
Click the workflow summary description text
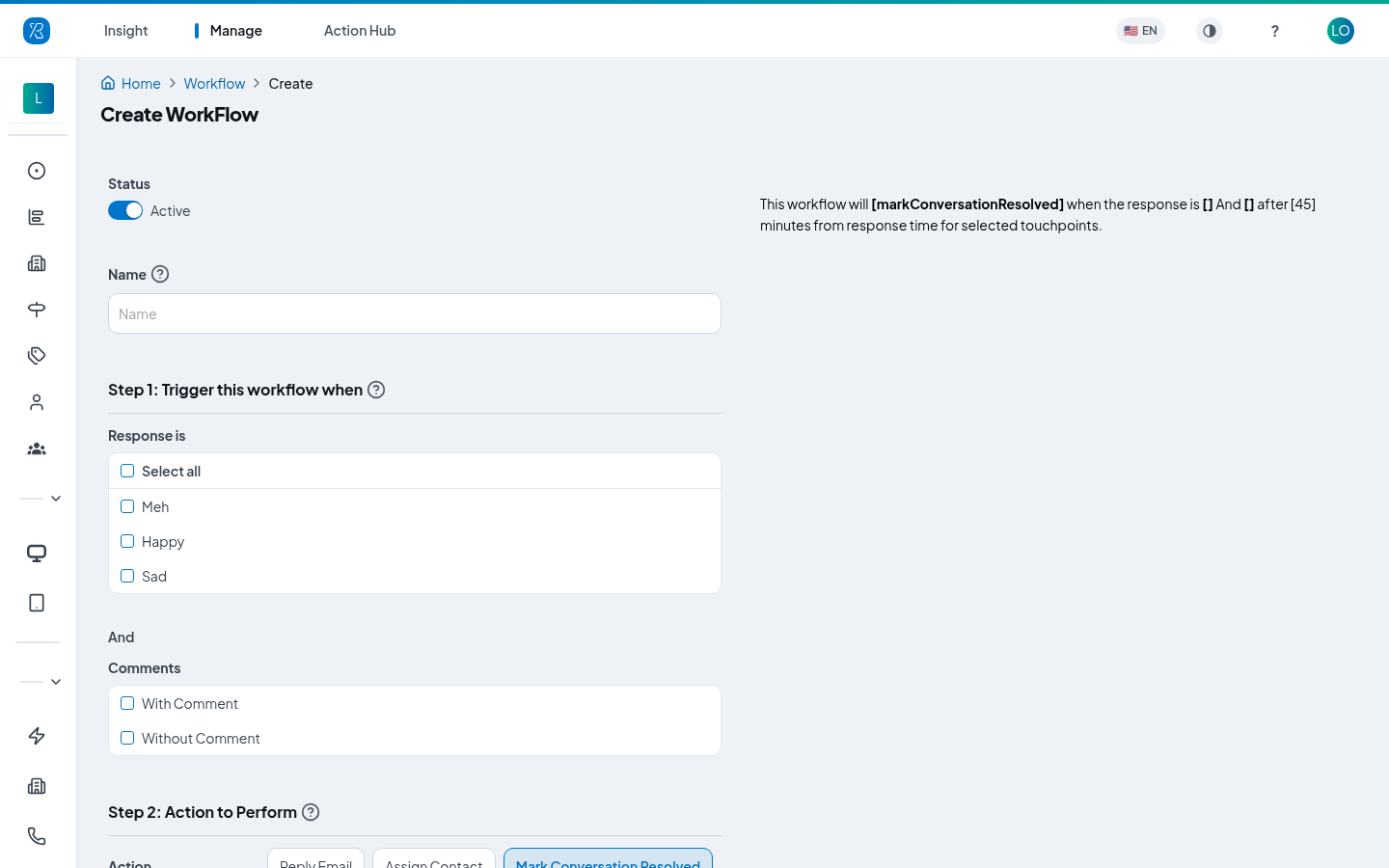pyautogui.click(x=1038, y=215)
